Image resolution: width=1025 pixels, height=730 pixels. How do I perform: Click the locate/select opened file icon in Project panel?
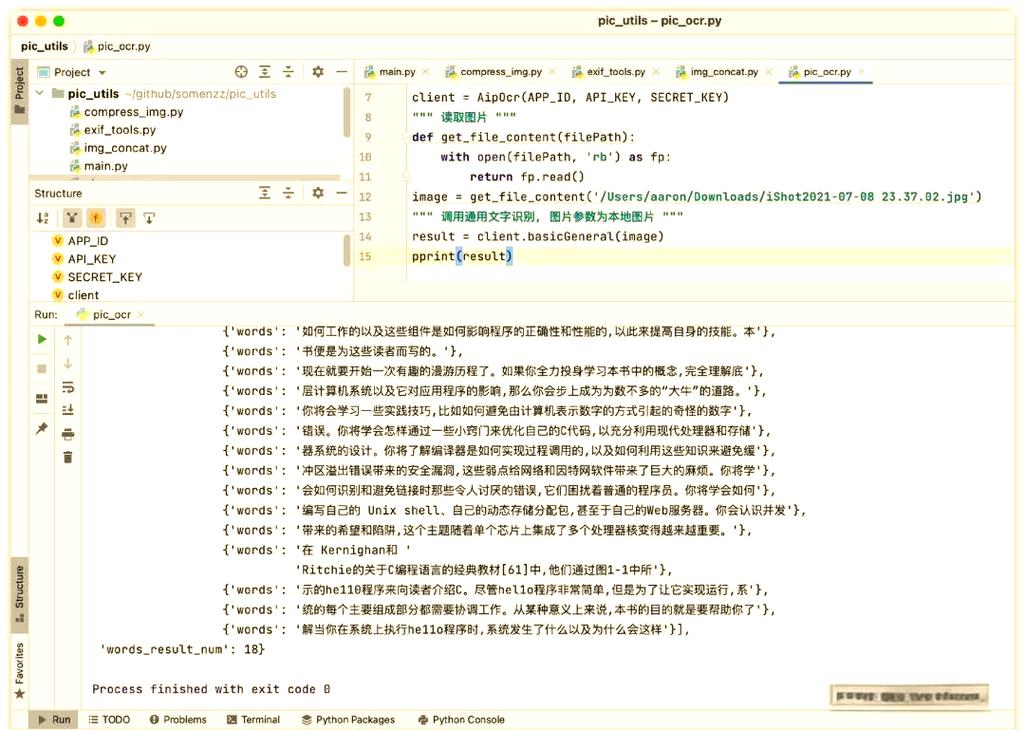pyautogui.click(x=241, y=72)
